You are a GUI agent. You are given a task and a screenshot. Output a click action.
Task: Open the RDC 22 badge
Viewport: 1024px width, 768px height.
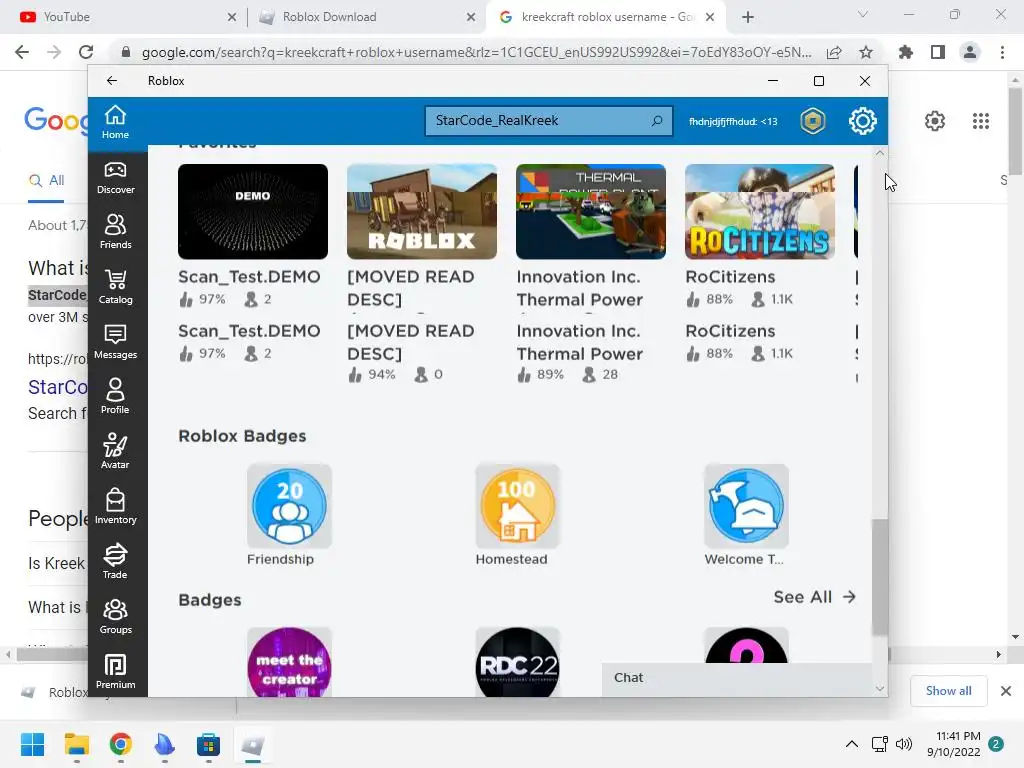pyautogui.click(x=518, y=662)
